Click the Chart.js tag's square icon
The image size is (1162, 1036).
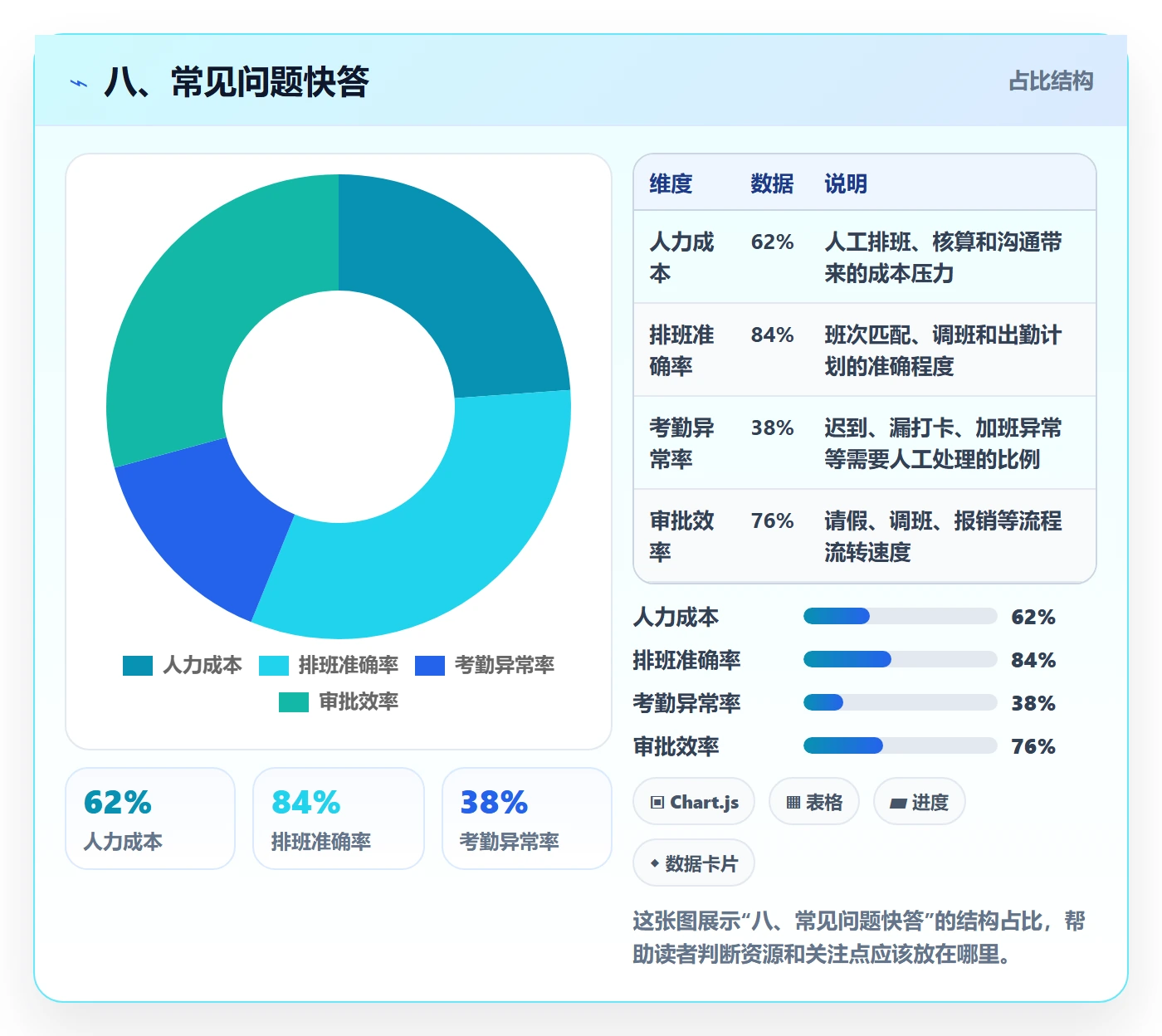click(657, 803)
